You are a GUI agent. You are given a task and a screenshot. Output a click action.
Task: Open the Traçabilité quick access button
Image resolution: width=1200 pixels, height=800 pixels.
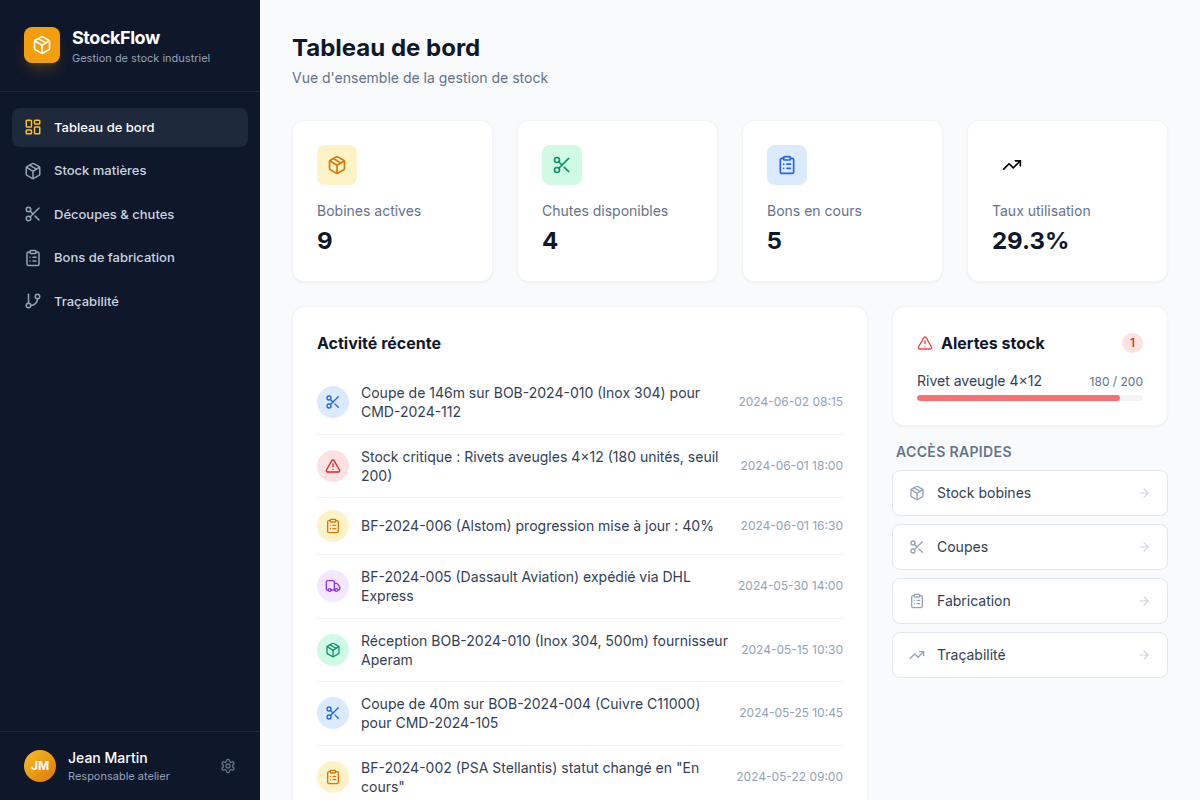tap(1030, 655)
